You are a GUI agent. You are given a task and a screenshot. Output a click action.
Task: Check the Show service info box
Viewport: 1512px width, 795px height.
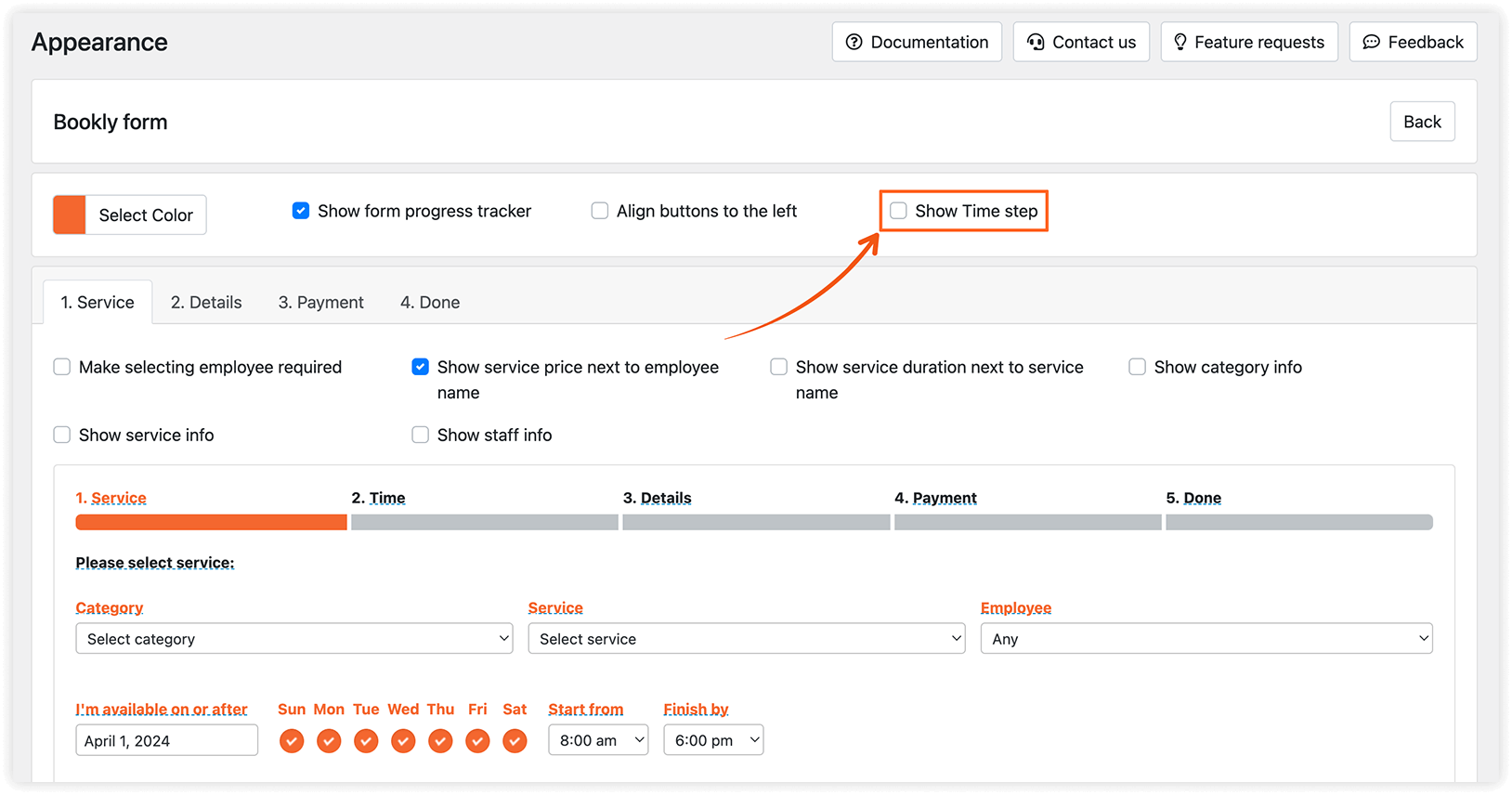click(62, 435)
